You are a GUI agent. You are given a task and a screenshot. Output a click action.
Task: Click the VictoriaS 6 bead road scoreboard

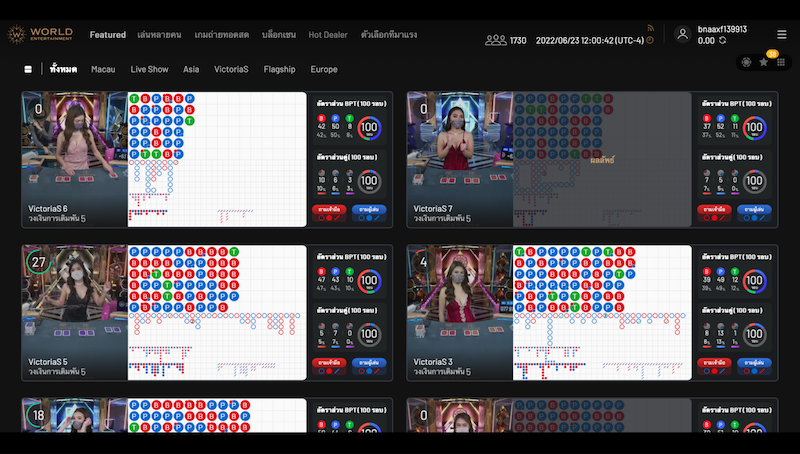217,159
